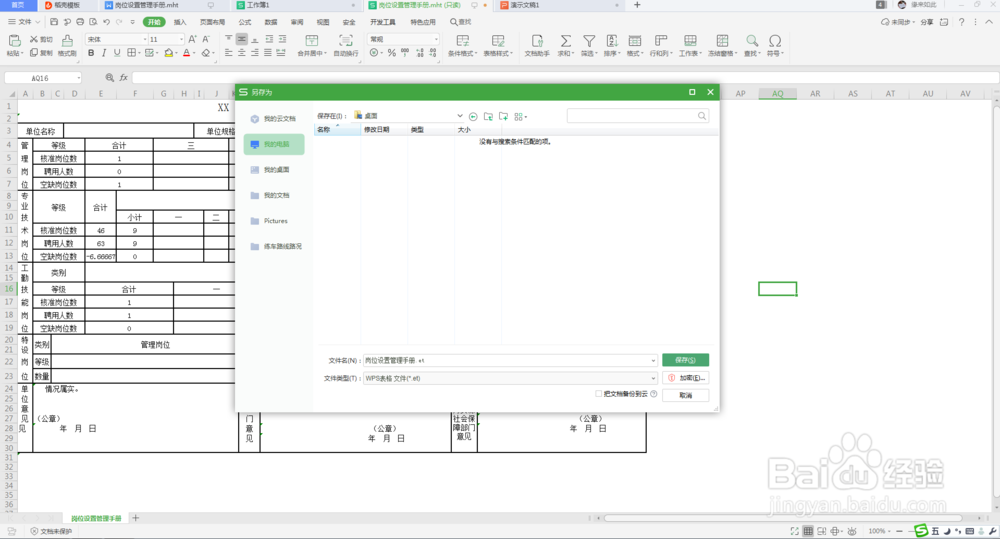Click the magnifier icon in dialog search box

click(x=702, y=116)
